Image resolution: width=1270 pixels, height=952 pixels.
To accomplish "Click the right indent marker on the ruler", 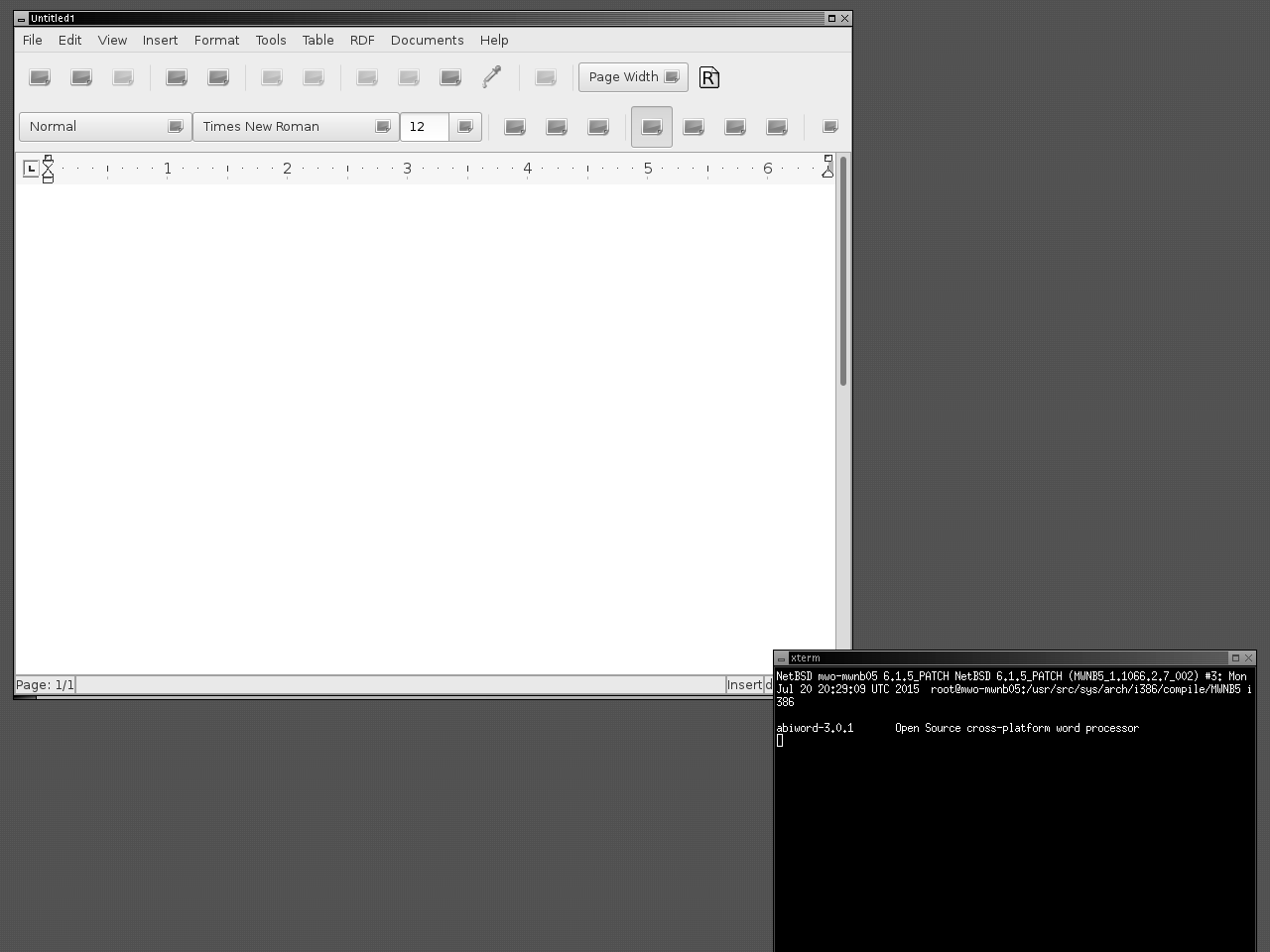I will pos(827,167).
